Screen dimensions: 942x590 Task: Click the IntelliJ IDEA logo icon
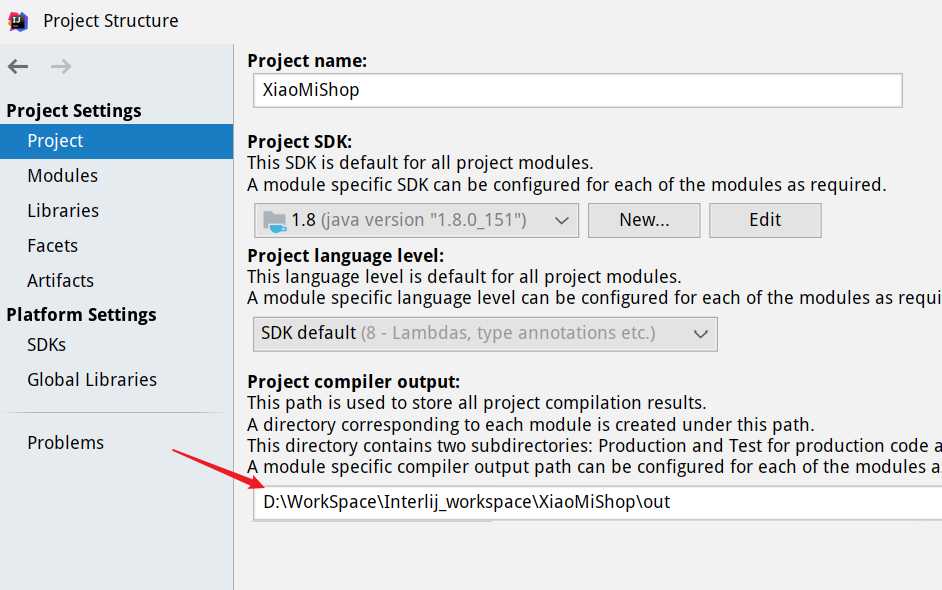pos(18,21)
